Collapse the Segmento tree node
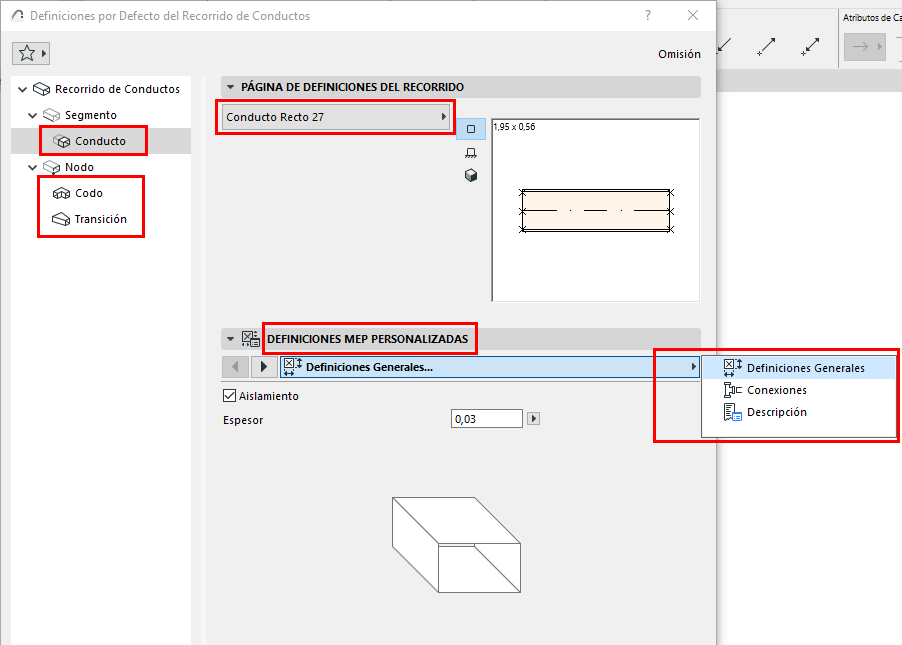Viewport: 902px width, 645px height. click(x=33, y=115)
